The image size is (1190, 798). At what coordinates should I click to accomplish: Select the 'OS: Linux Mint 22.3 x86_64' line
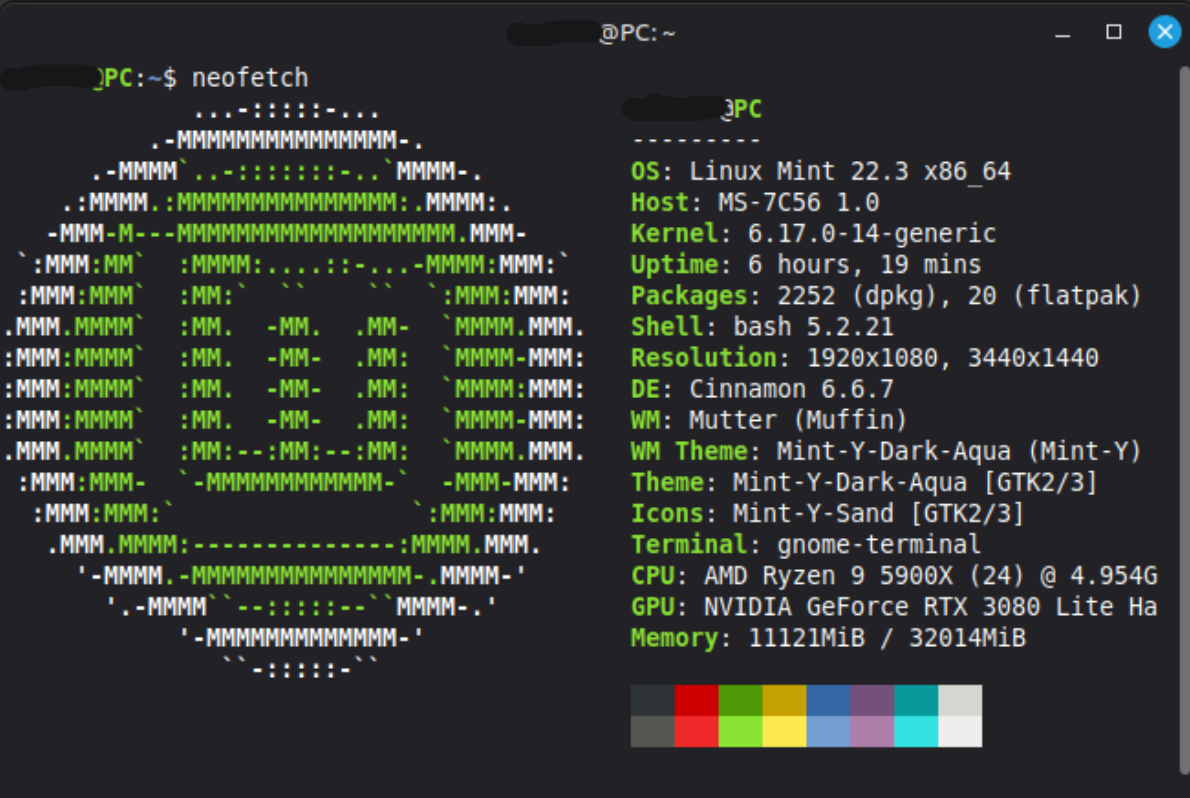(820, 172)
